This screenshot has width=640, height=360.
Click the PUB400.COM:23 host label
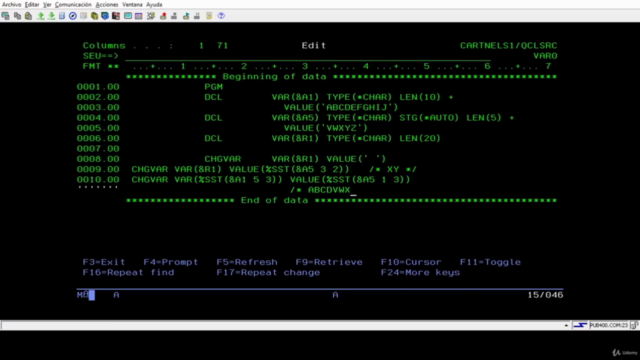click(609, 325)
